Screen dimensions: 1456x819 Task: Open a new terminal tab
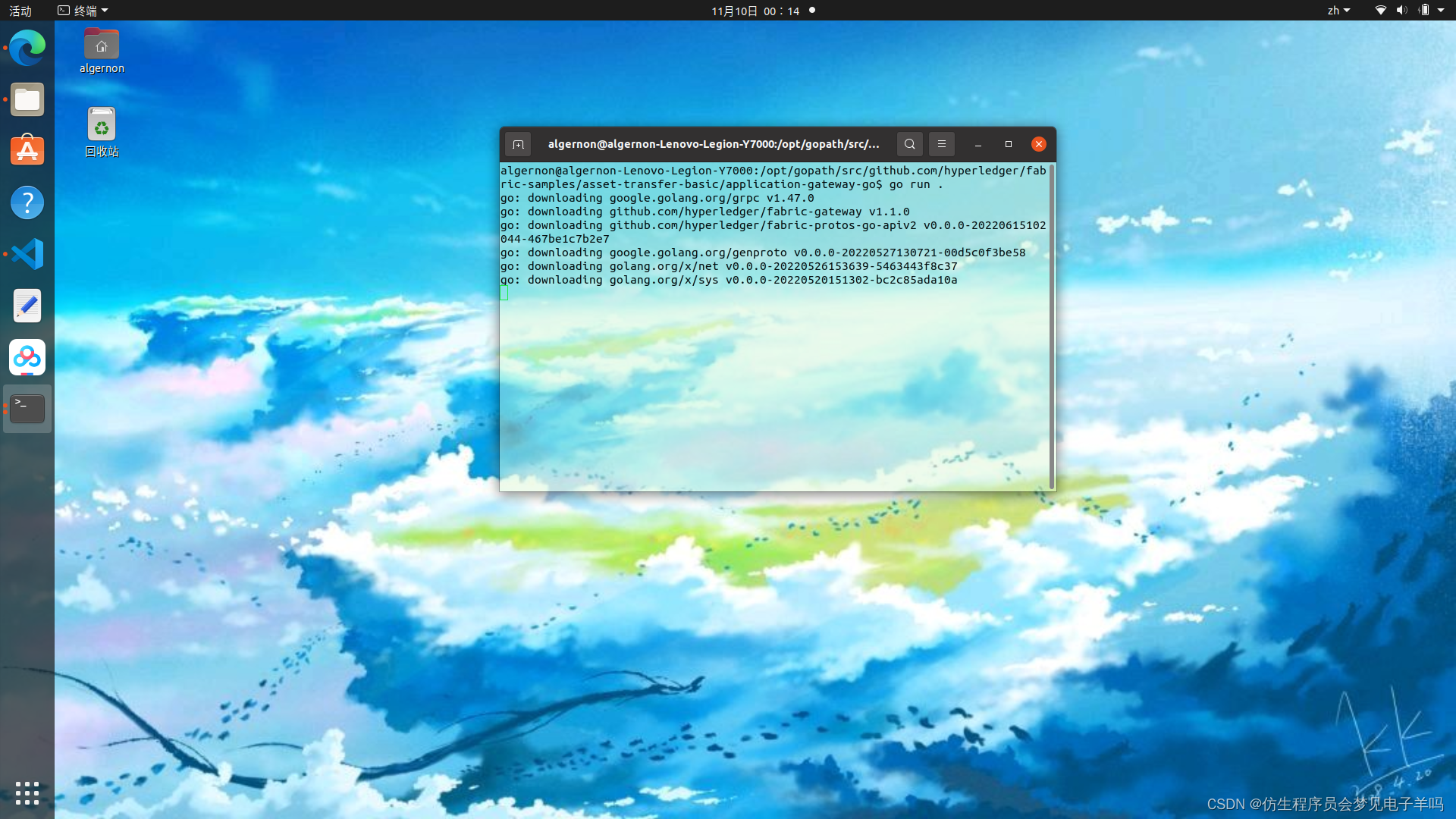point(518,144)
